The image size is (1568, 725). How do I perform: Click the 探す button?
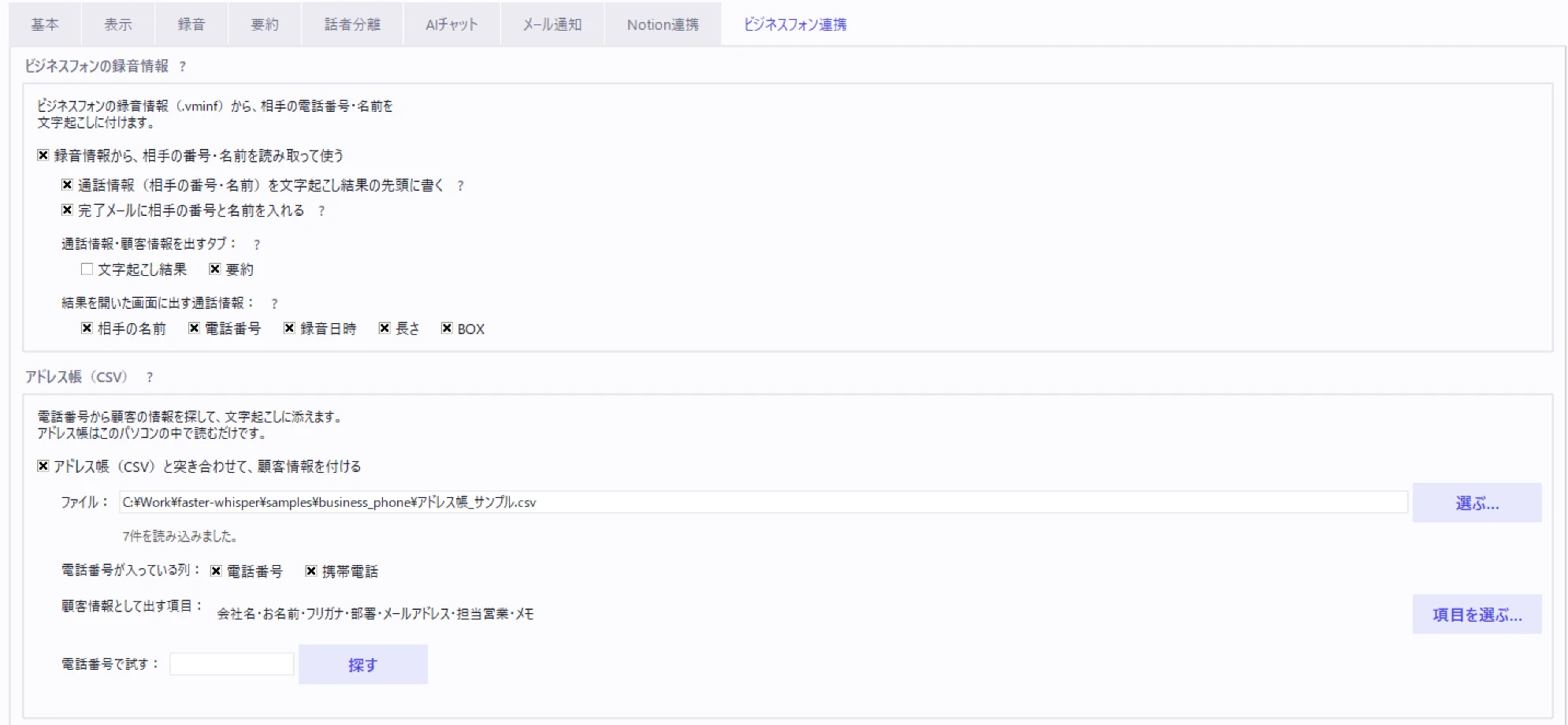363,665
